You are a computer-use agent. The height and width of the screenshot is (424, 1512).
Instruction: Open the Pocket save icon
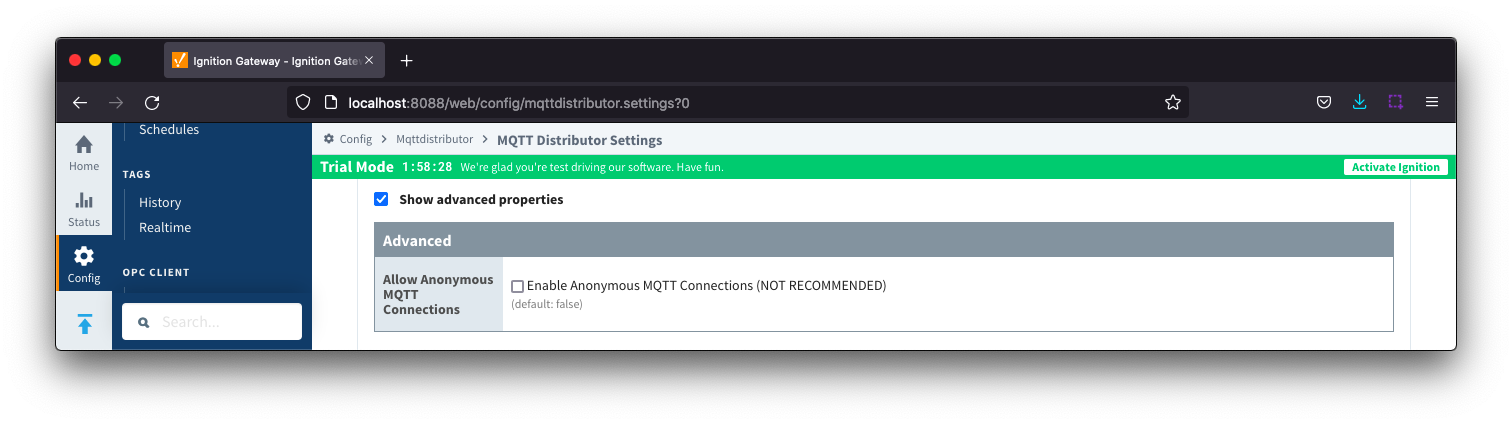tap(1323, 102)
